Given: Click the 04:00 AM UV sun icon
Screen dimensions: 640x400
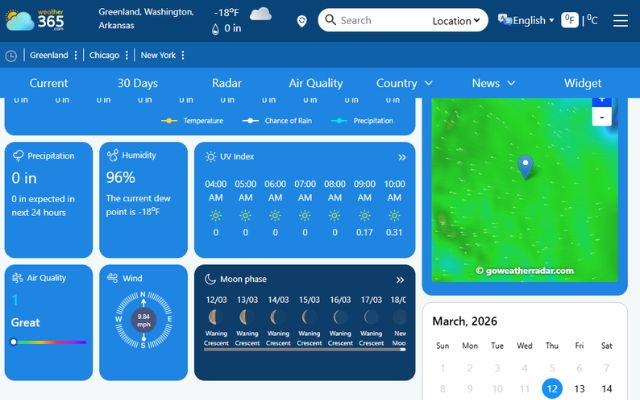Looking at the screenshot, I should (x=216, y=216).
